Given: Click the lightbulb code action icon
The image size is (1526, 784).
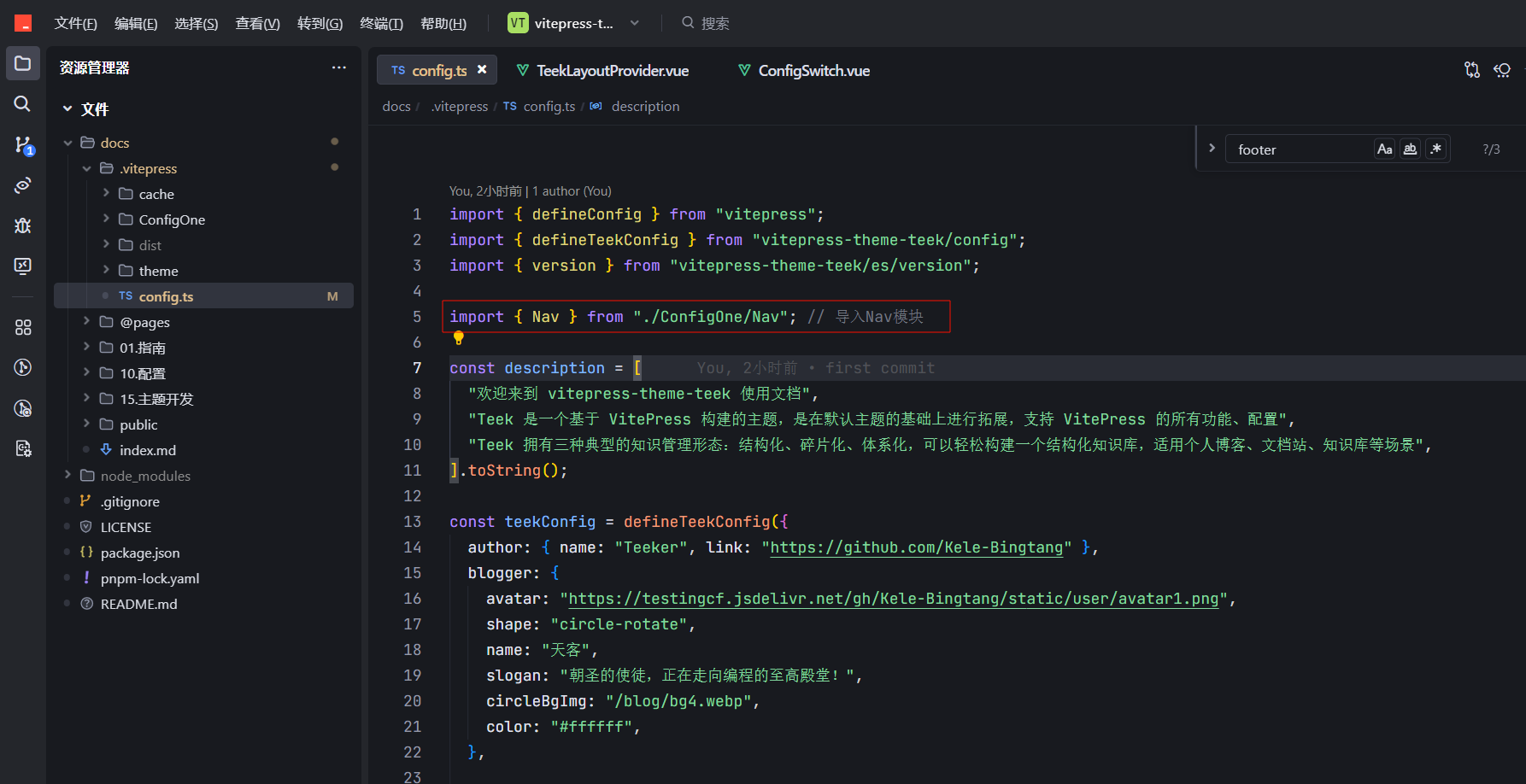Looking at the screenshot, I should point(458,338).
